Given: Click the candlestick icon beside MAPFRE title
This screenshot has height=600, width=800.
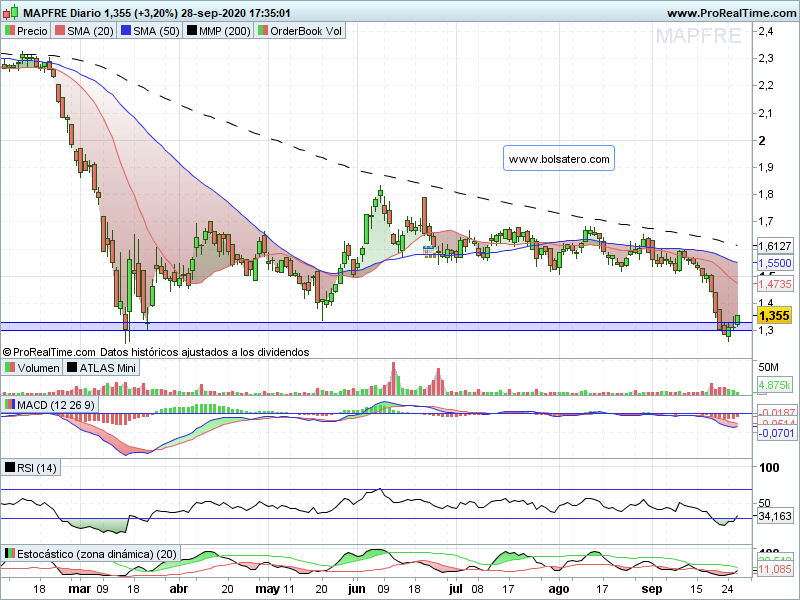Looking at the screenshot, I should pos(11,12).
